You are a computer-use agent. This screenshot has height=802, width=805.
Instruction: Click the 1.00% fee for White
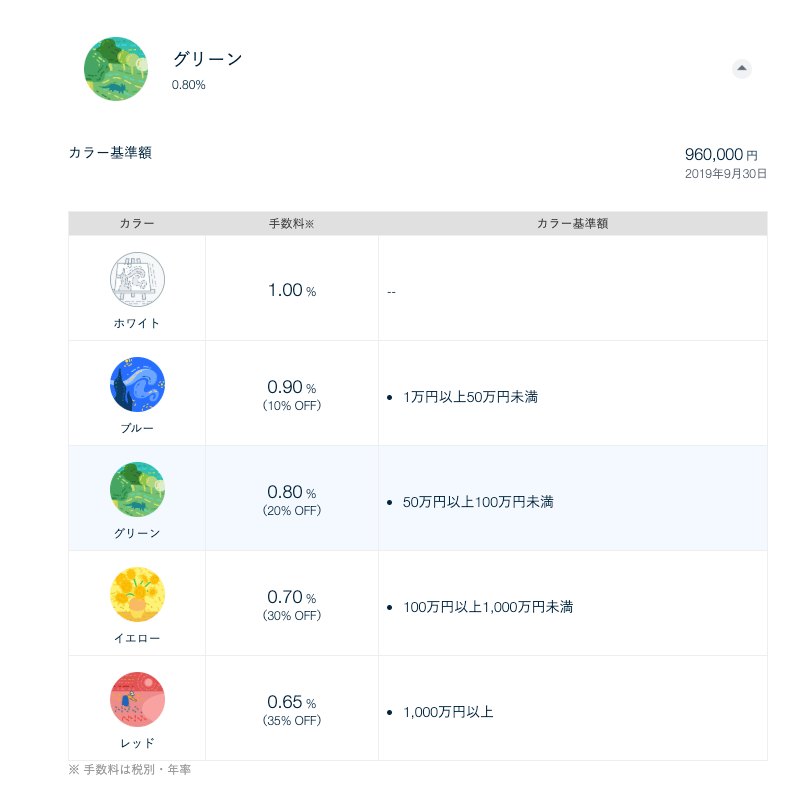(x=291, y=291)
